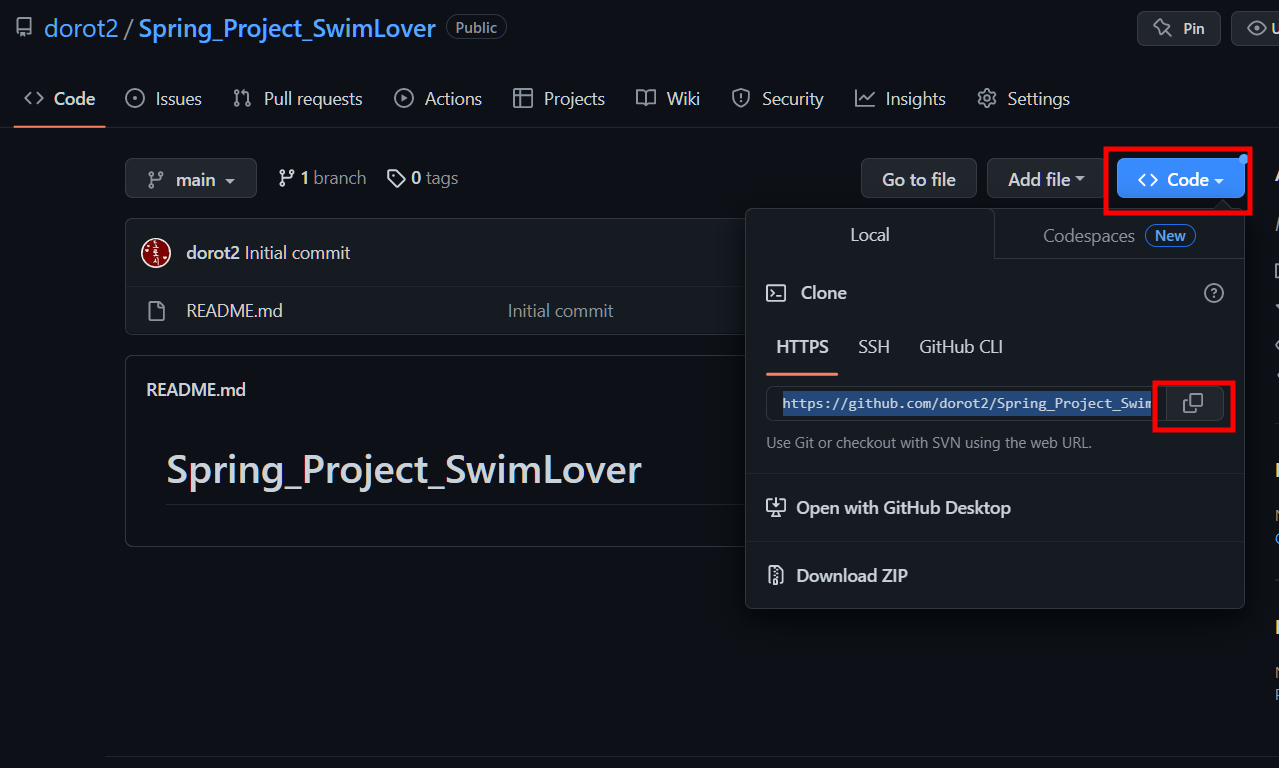Open the help question mark in Clone panel

tap(1213, 292)
